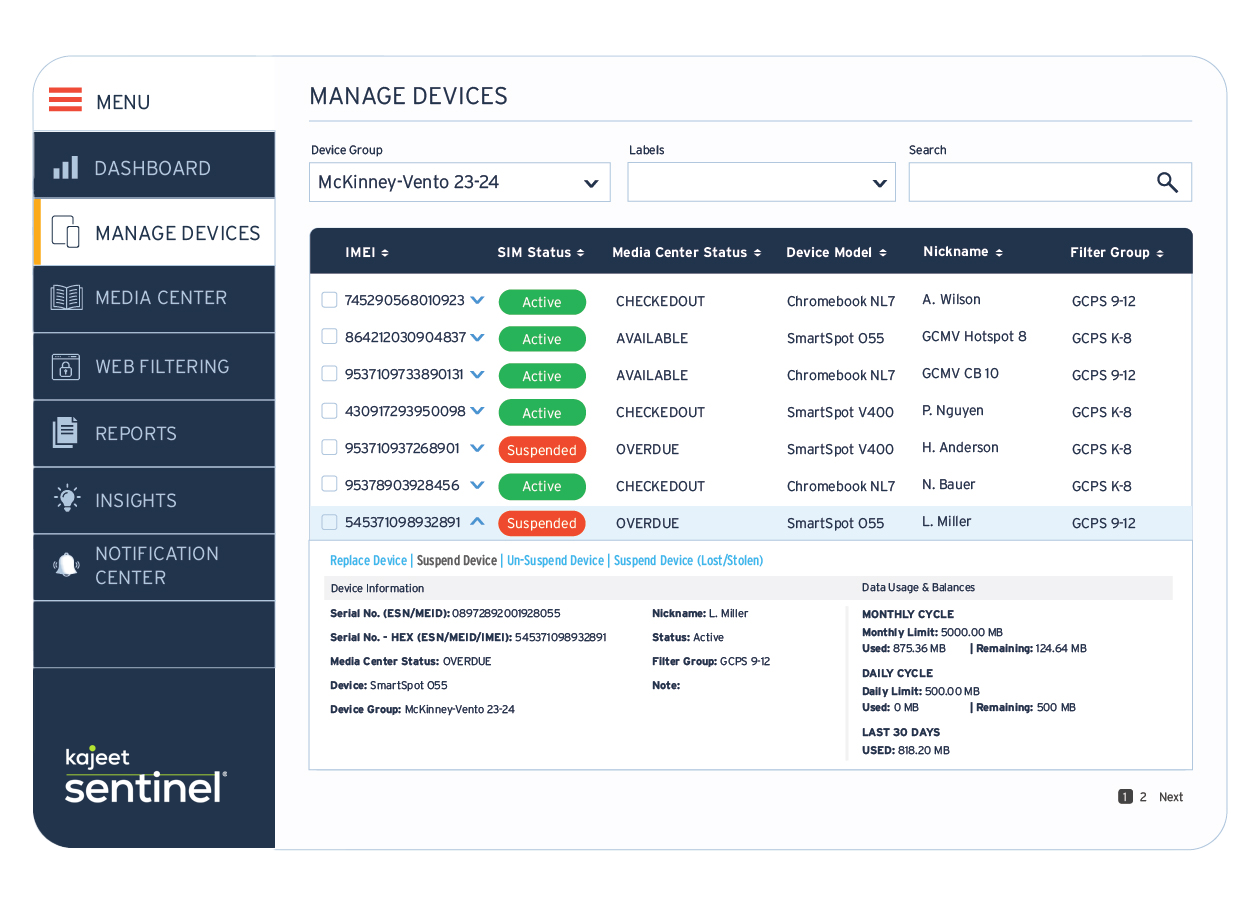Switch to the Suspend Device tab
Viewport: 1260px width, 900px height.
pyautogui.click(x=457, y=560)
